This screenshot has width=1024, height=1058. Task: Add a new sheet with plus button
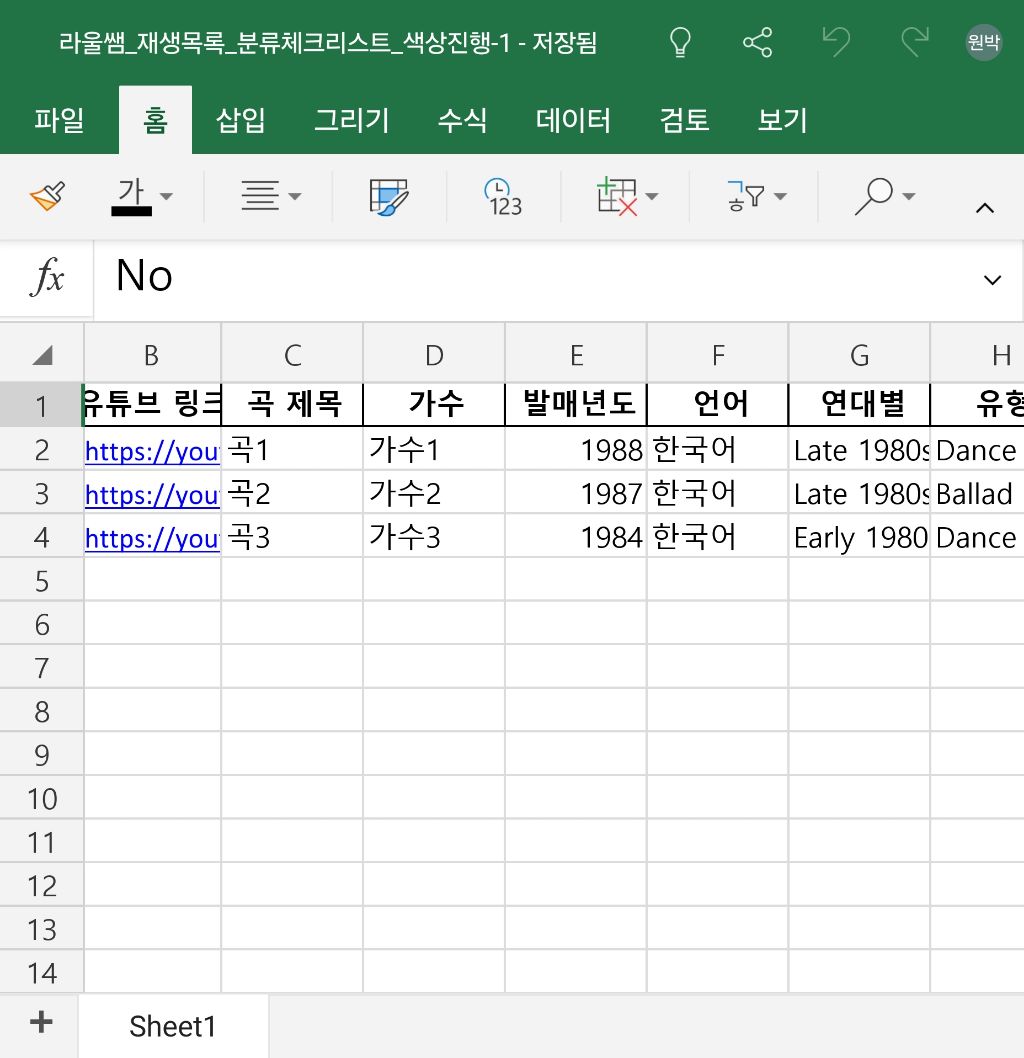(40, 1022)
